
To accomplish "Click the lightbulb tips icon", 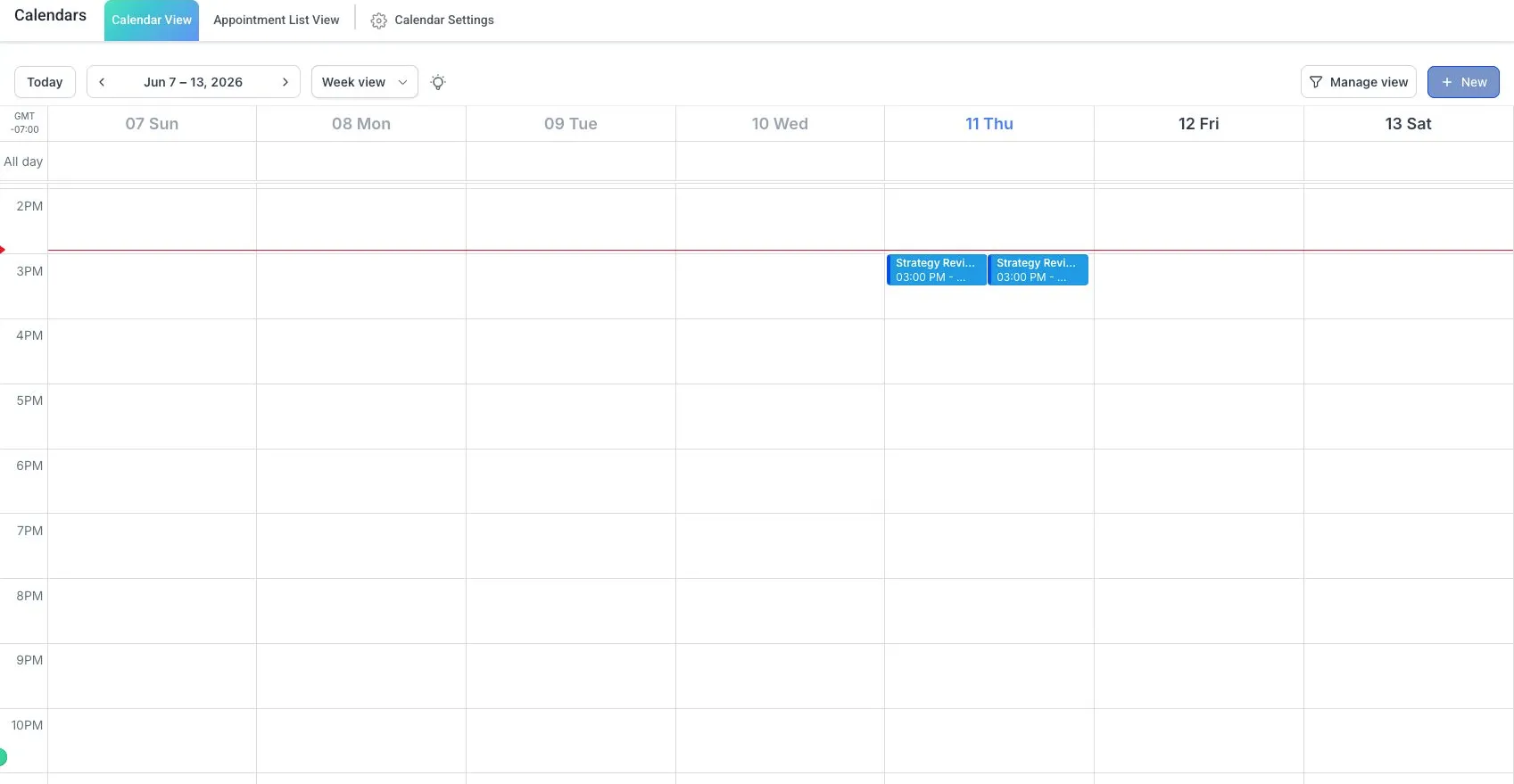I will 438,82.
